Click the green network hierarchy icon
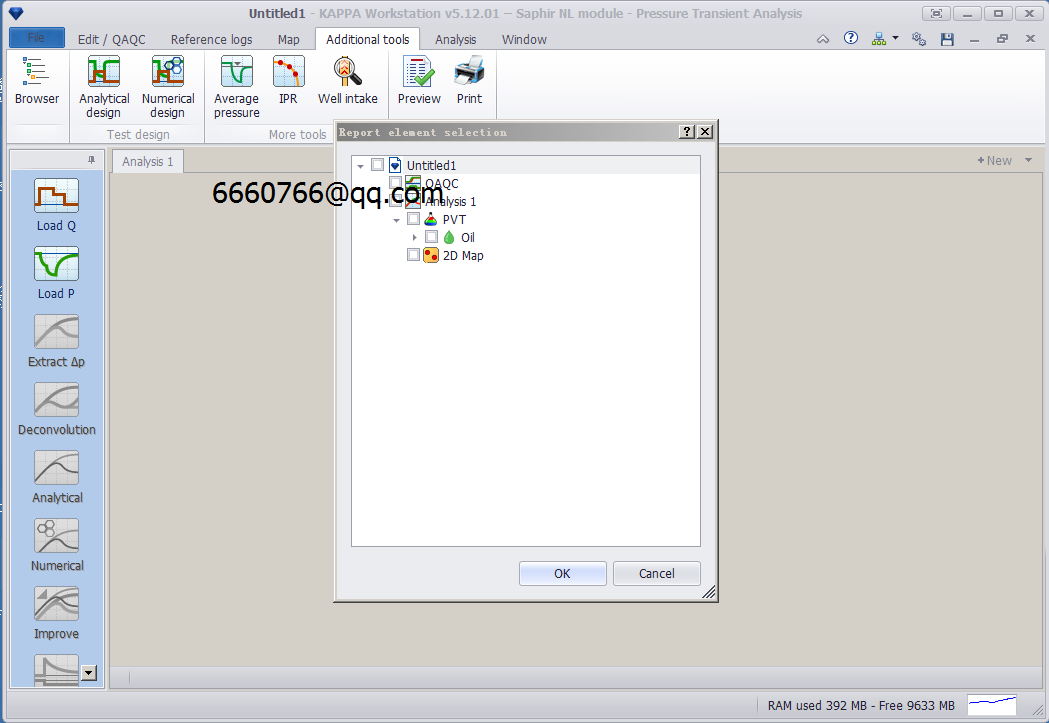 (x=878, y=39)
